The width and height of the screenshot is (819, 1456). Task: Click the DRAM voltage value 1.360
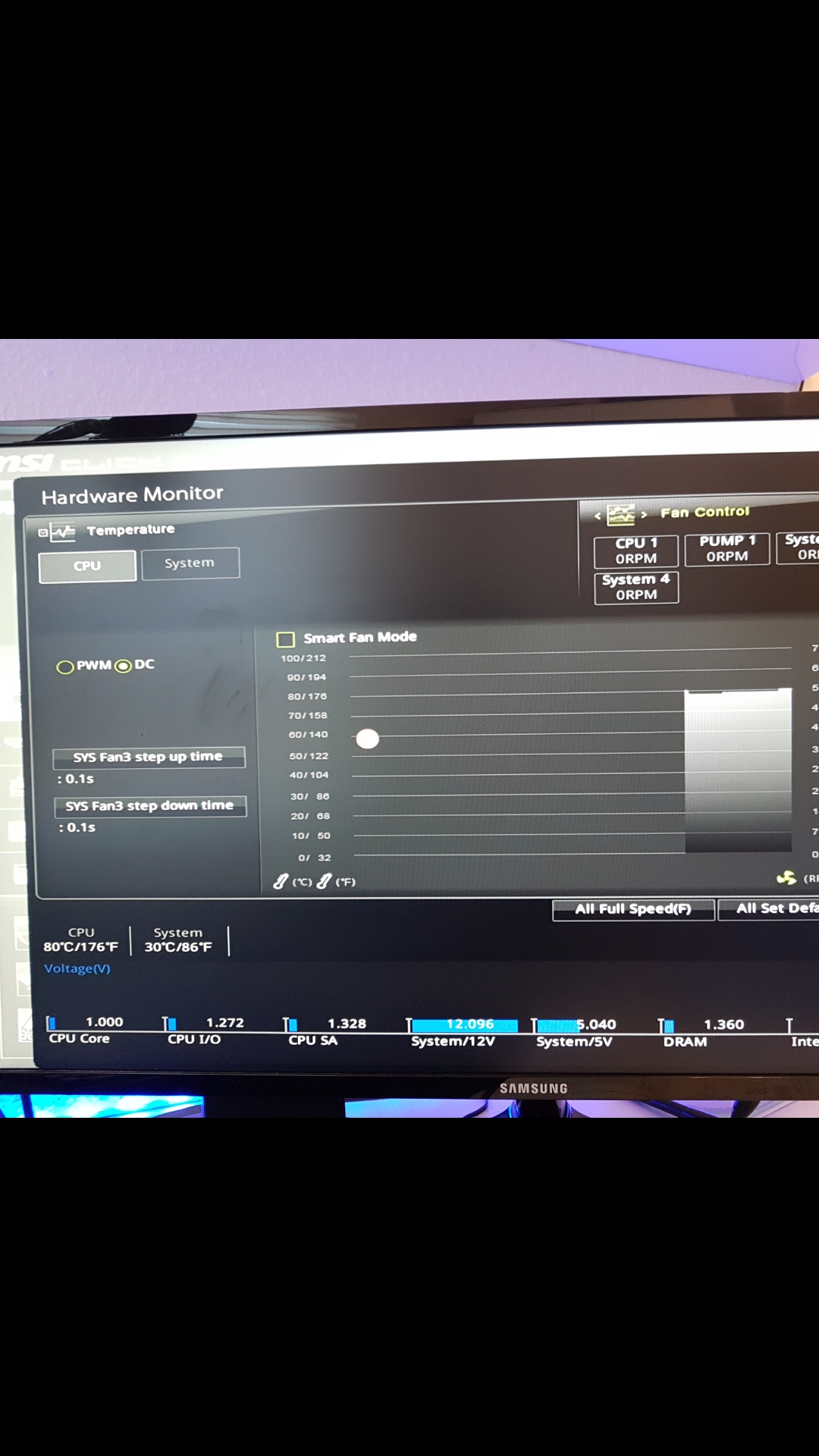tap(724, 1025)
